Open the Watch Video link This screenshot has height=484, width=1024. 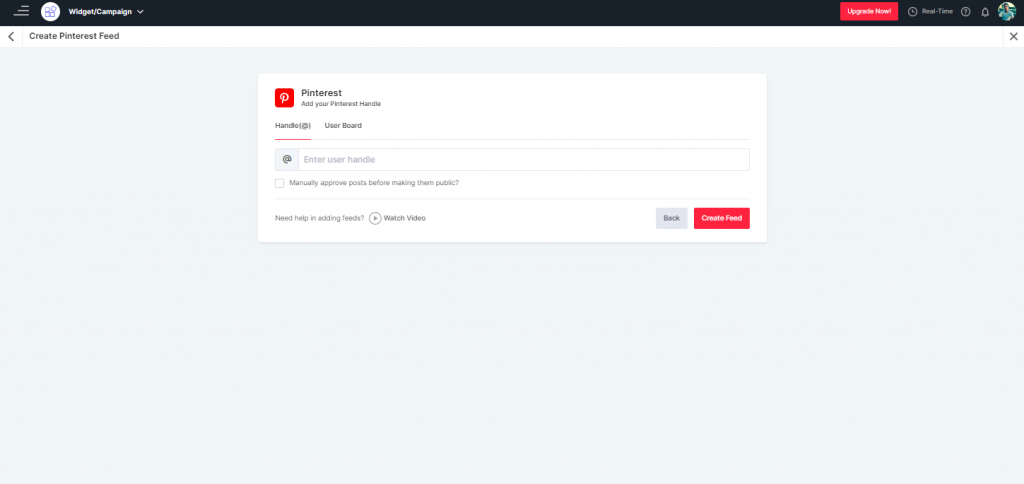coord(404,218)
